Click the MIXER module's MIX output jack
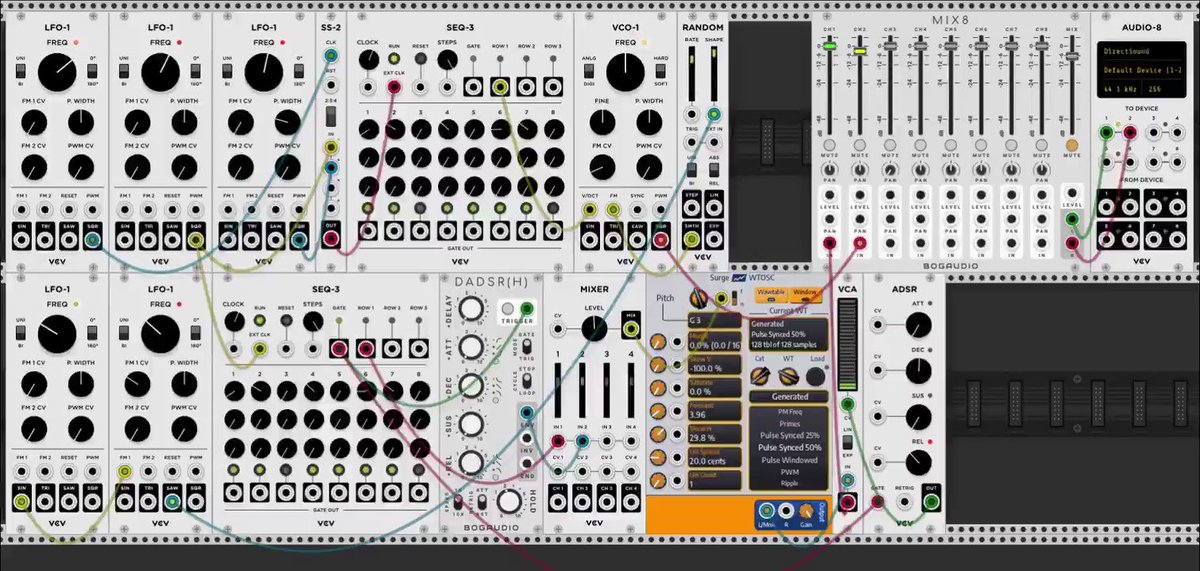 pyautogui.click(x=631, y=329)
